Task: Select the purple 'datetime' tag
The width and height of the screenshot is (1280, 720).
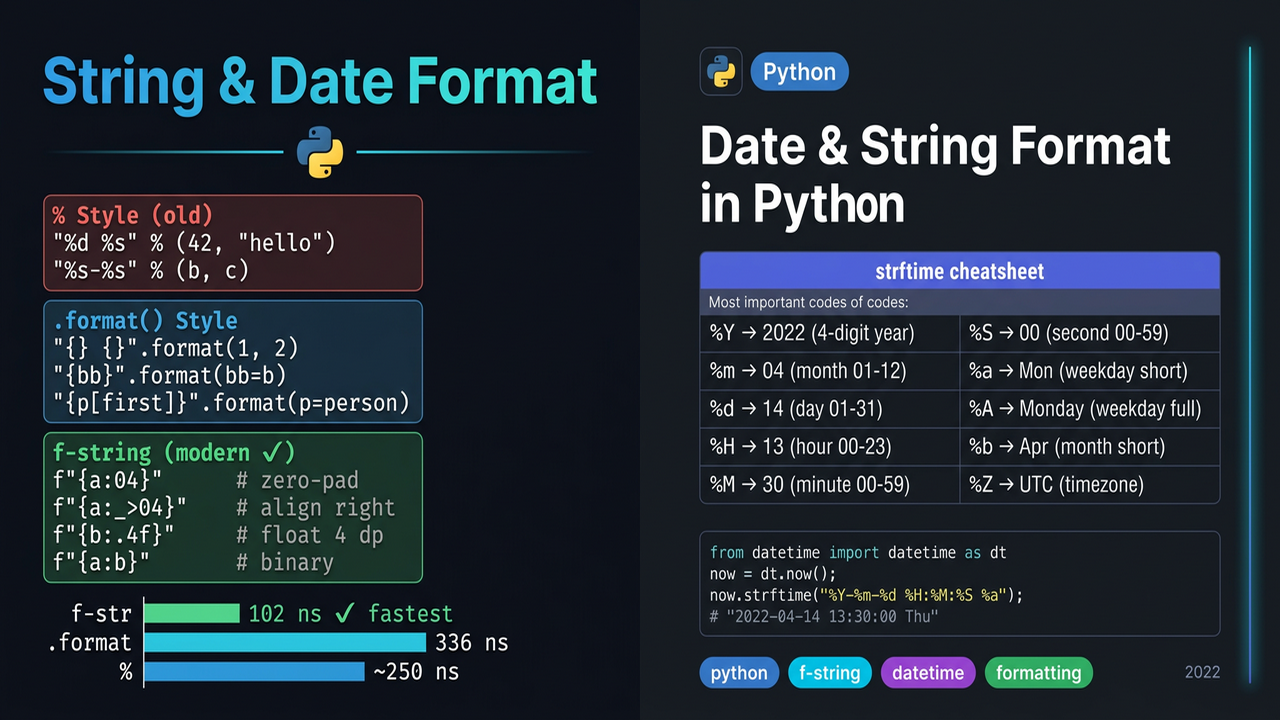Action: [x=928, y=673]
